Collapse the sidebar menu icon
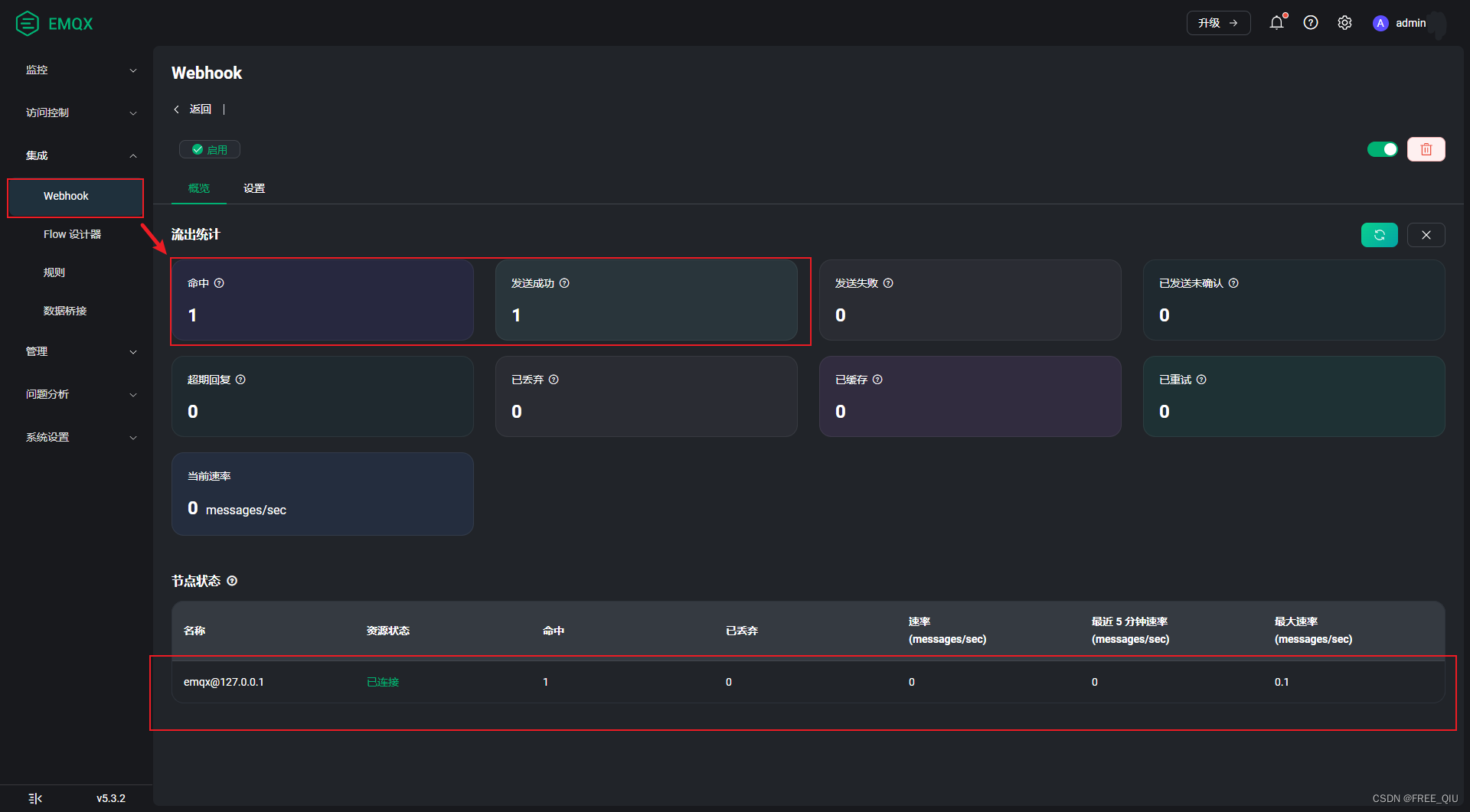Image resolution: width=1470 pixels, height=812 pixels. (35, 798)
